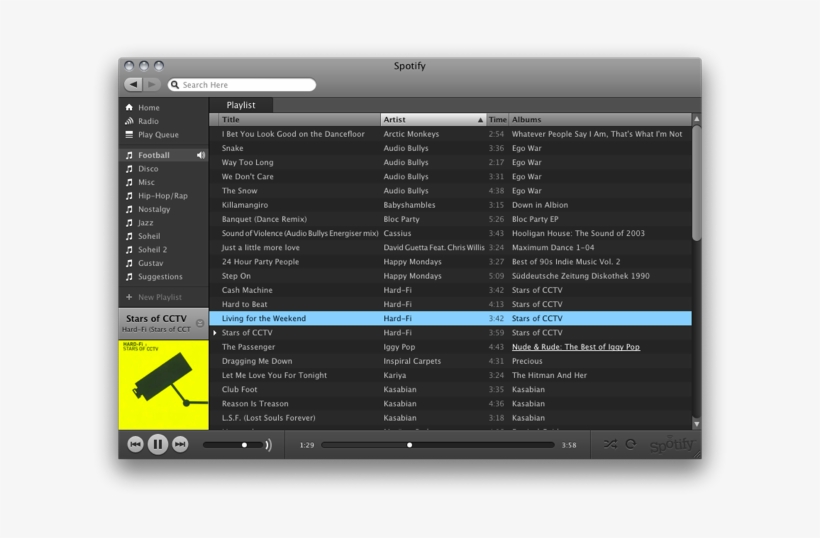Viewport: 820px width, 538px height.
Task: Click the Play Queue list icon
Action: point(129,134)
